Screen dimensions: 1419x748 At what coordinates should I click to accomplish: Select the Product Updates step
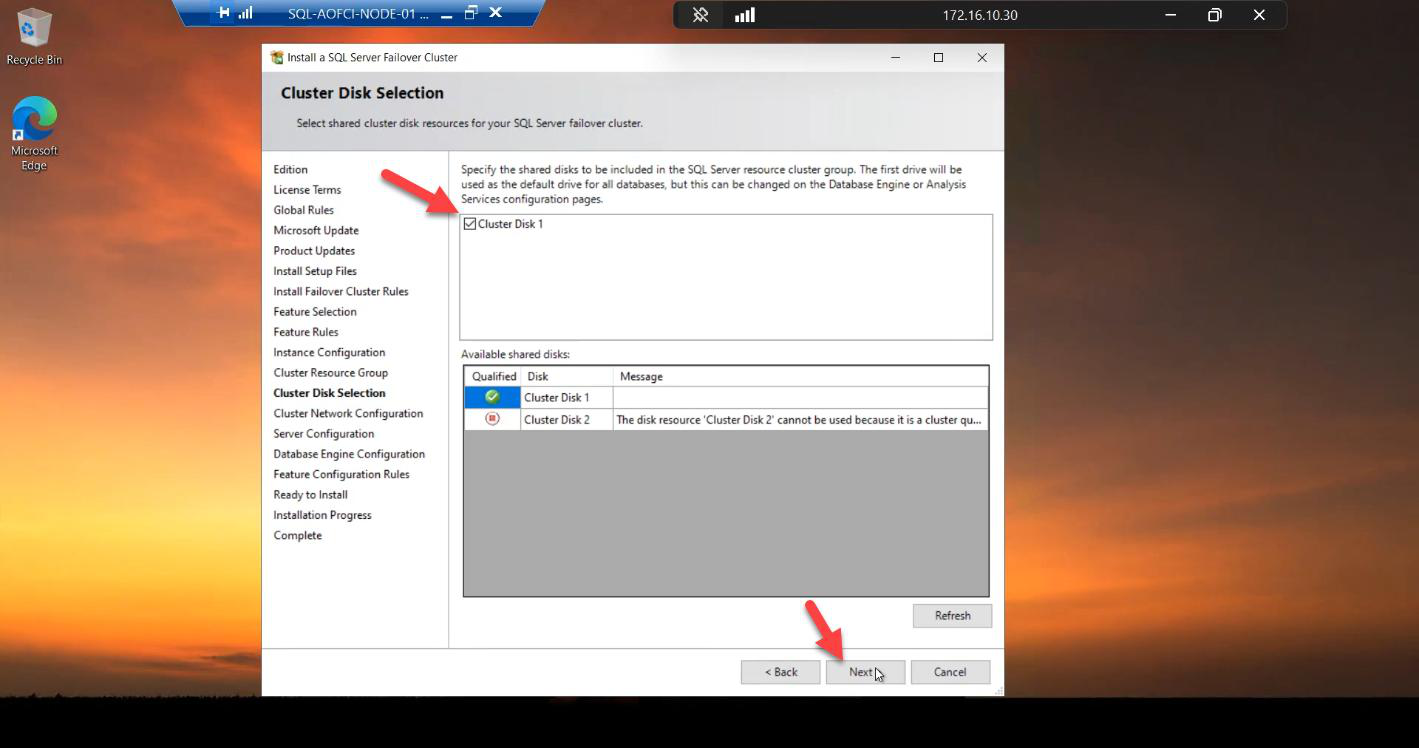[x=314, y=251]
